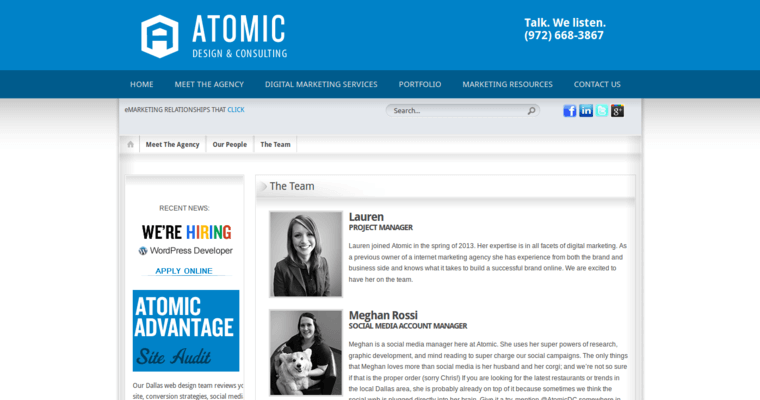Open the Meet The Agency nav menu

[x=209, y=85]
